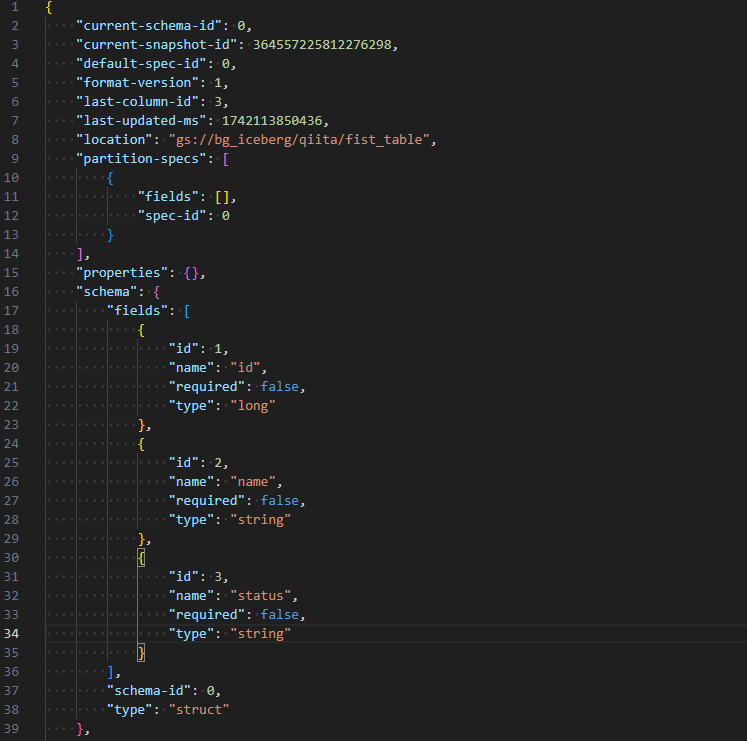Click the "id" string value on line 20
The image size is (747, 741).
pyautogui.click(x=245, y=367)
